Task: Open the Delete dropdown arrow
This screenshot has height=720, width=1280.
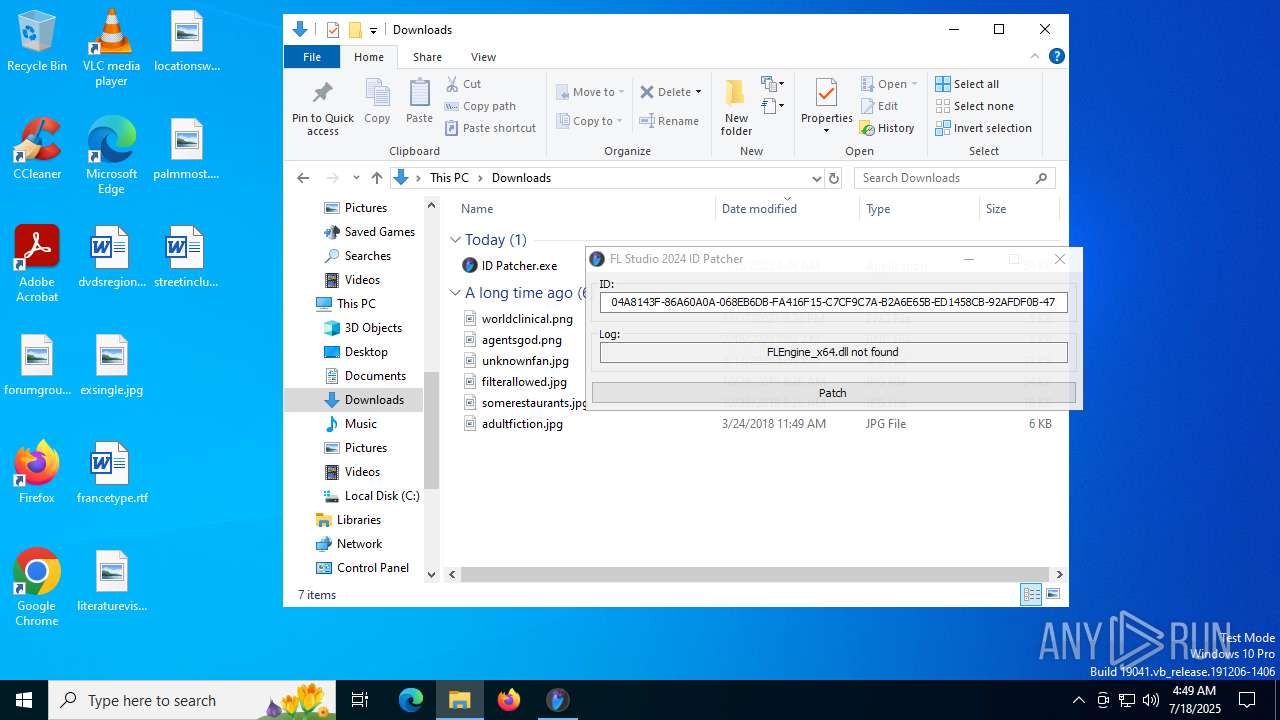Action: click(x=698, y=92)
